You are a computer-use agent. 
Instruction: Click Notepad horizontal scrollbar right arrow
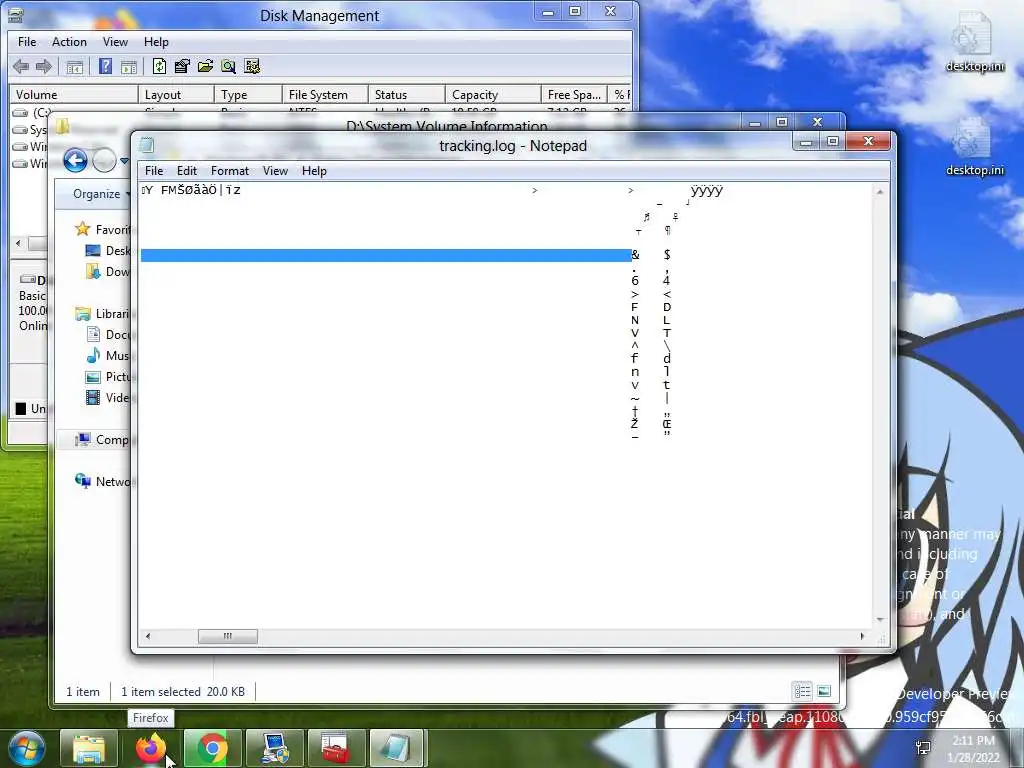(862, 636)
